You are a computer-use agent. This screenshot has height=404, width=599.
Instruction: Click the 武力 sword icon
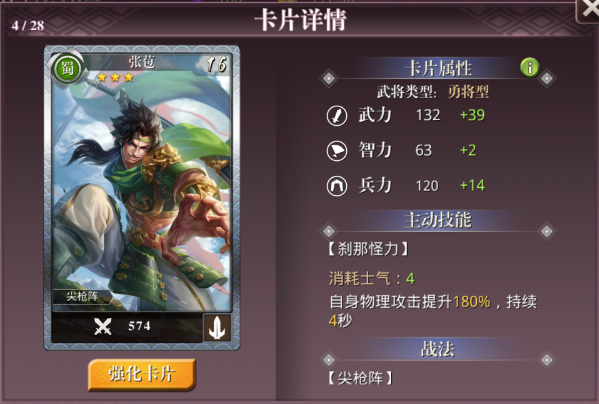click(337, 116)
